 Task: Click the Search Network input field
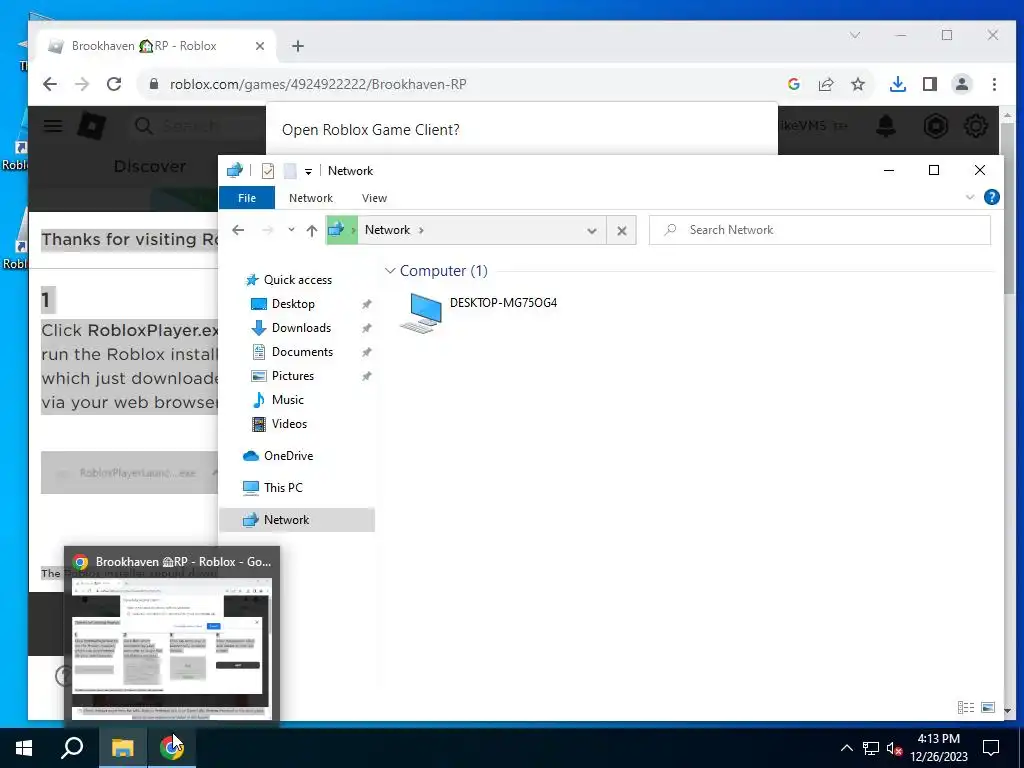tap(820, 230)
